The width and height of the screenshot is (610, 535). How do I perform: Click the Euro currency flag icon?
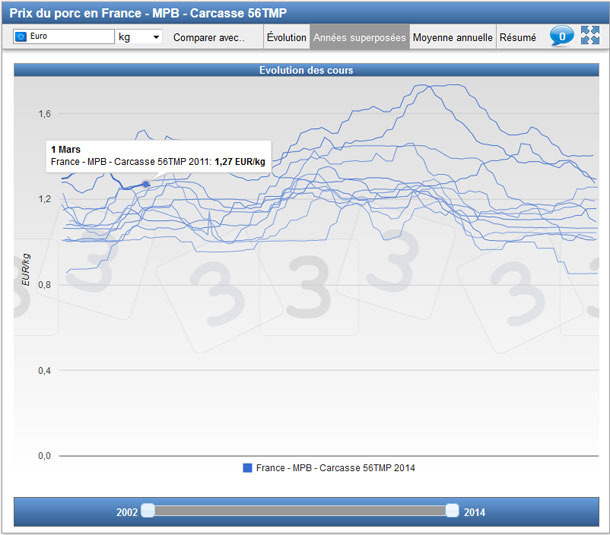click(21, 37)
